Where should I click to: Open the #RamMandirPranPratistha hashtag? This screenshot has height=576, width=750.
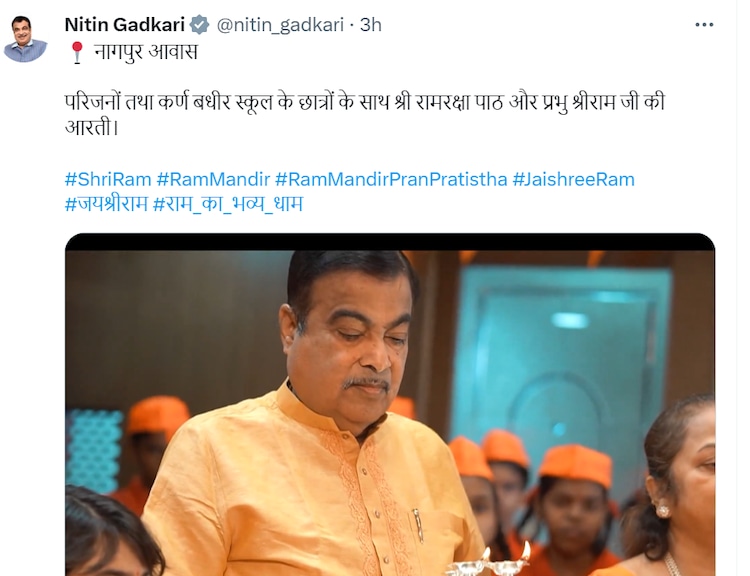tap(391, 179)
